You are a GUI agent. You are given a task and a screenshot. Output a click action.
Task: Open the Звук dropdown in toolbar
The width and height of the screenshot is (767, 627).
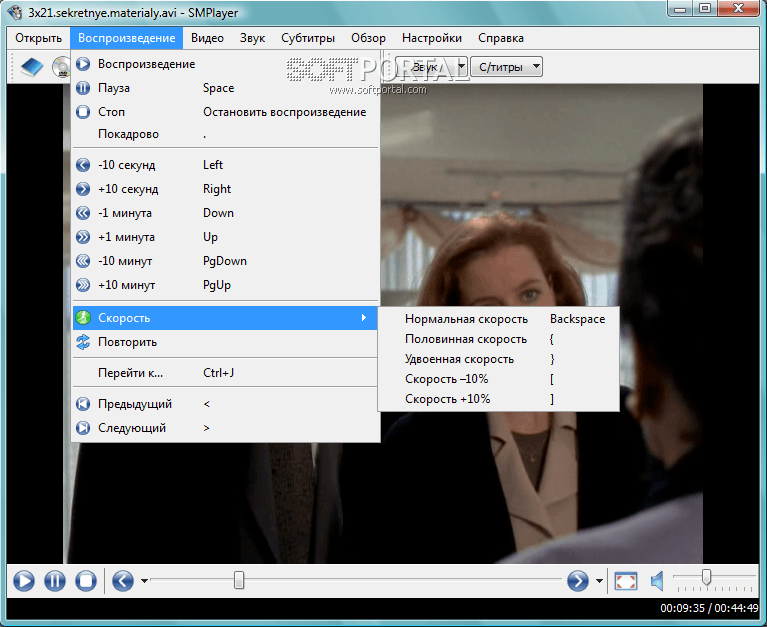pyautogui.click(x=431, y=67)
